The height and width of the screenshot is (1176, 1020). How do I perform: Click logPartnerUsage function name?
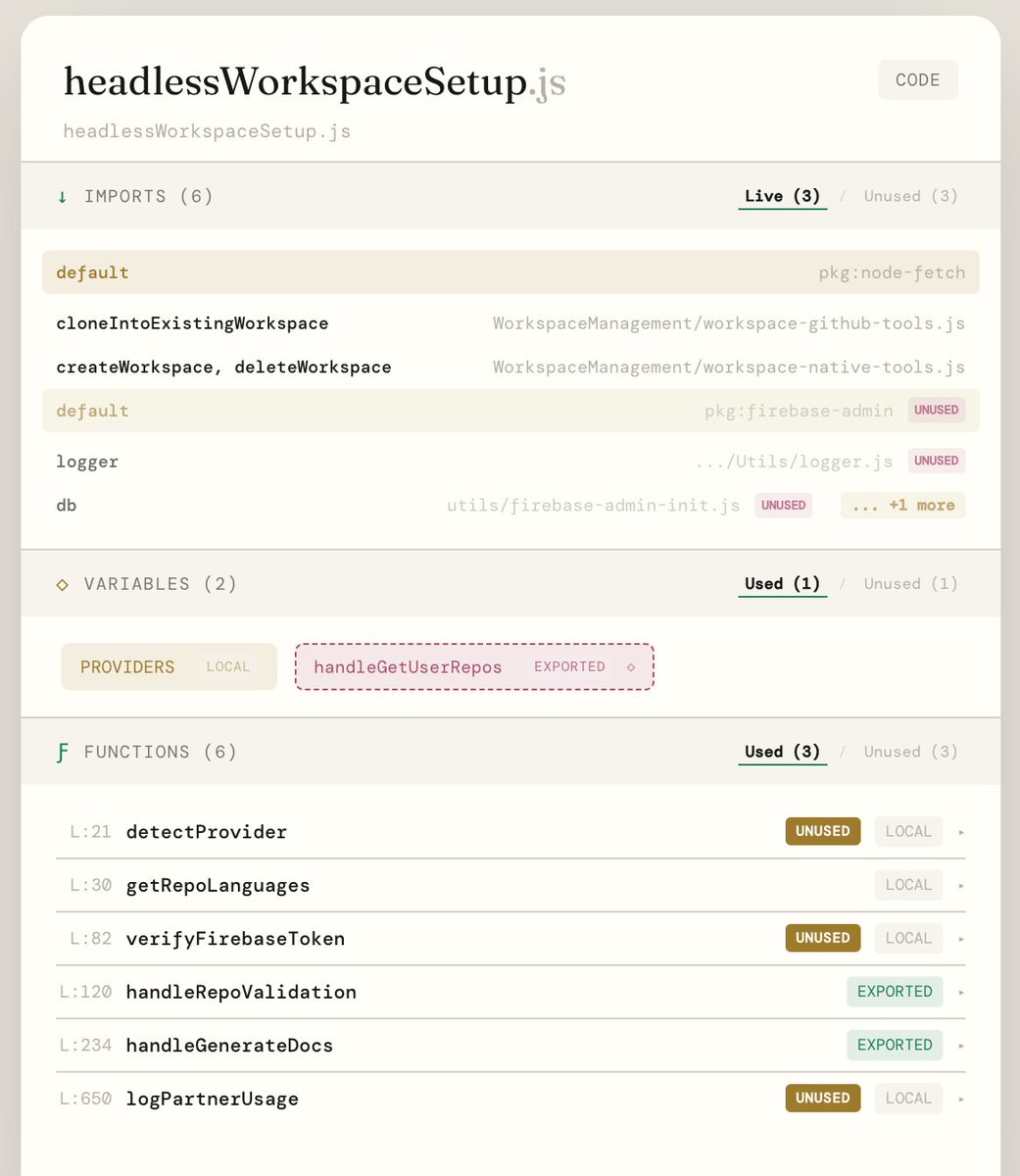point(213,1100)
